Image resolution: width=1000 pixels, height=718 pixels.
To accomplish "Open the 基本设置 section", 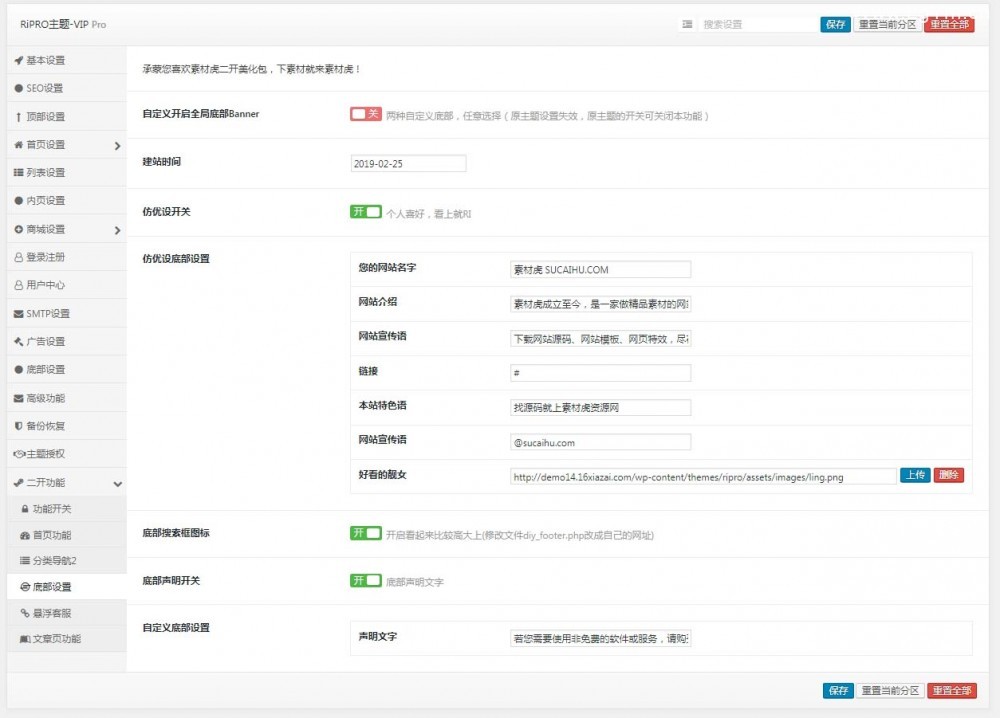I will tap(67, 61).
